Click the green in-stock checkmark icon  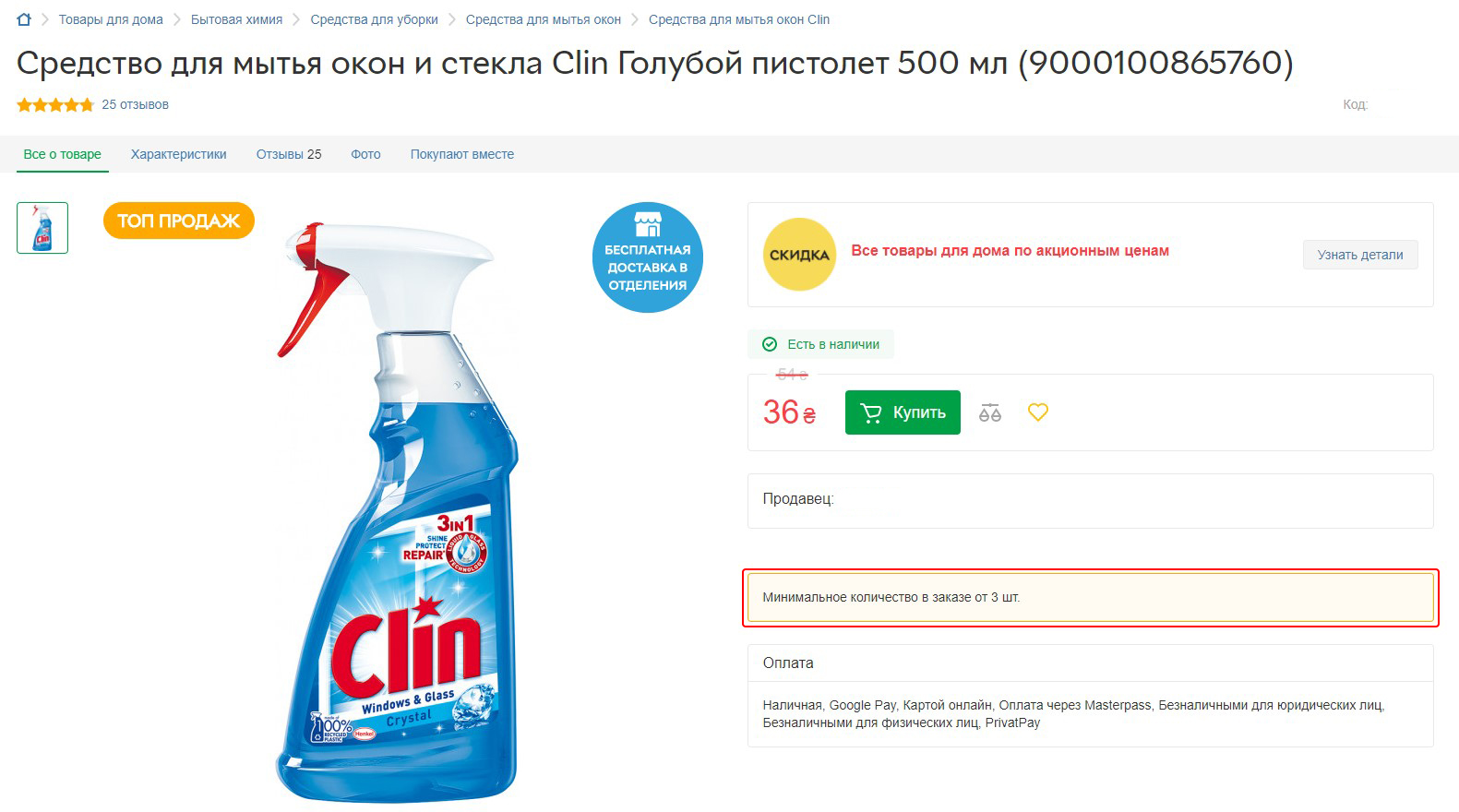click(770, 344)
